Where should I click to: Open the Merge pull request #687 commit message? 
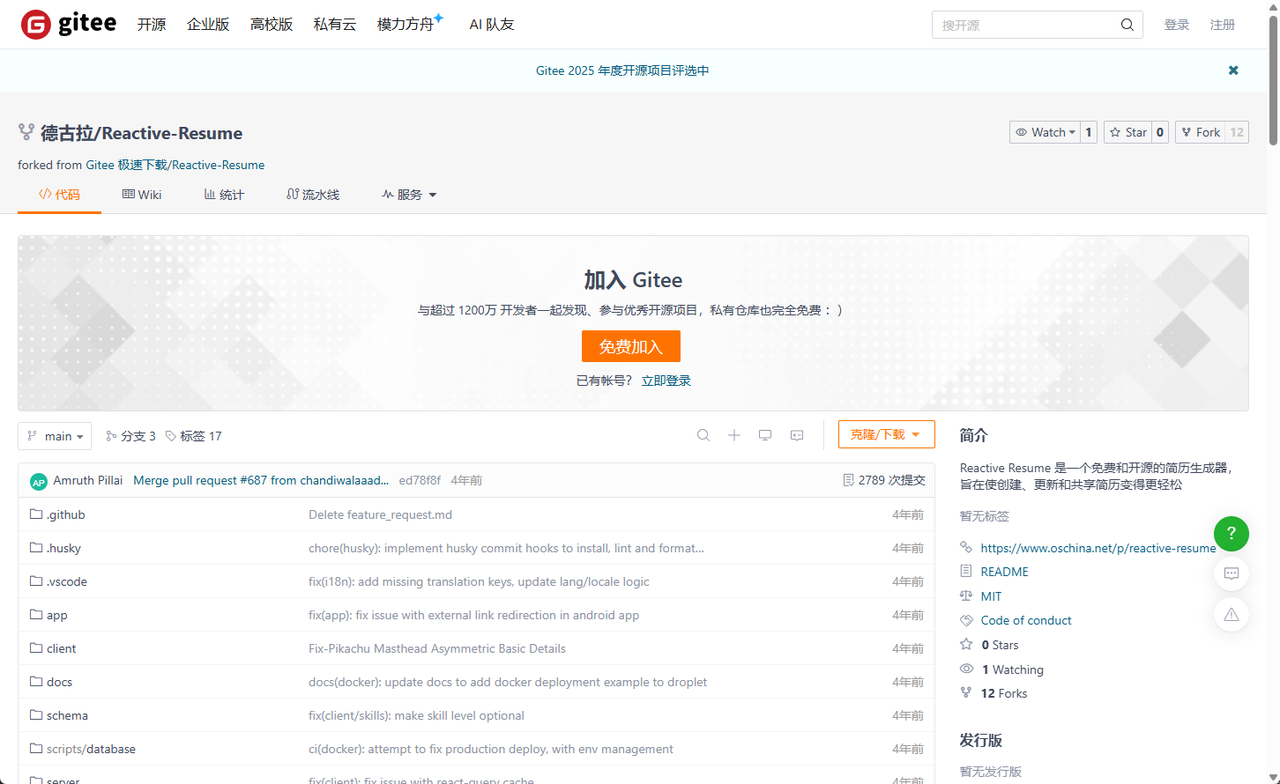pos(261,480)
